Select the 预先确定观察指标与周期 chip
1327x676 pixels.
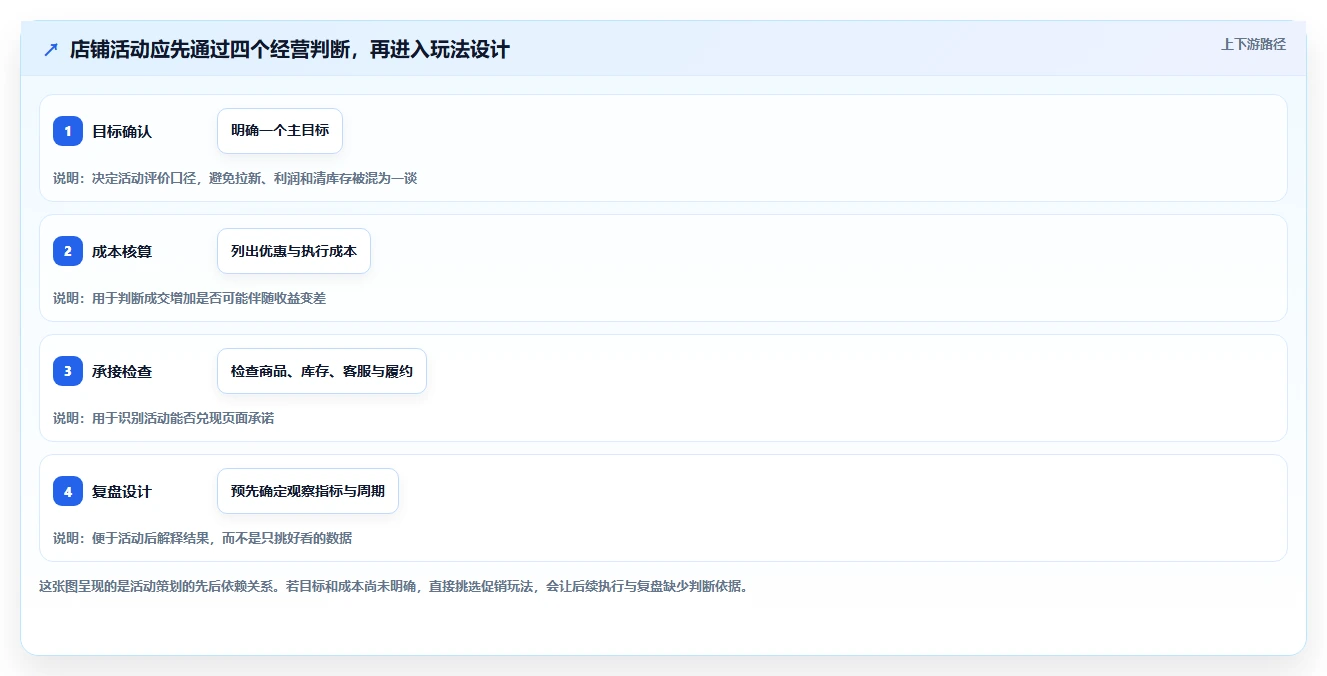[x=308, y=491]
